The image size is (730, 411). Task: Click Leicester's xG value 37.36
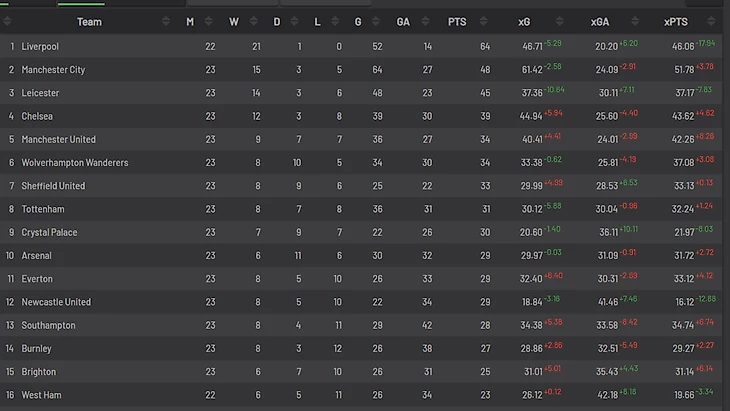(x=531, y=93)
